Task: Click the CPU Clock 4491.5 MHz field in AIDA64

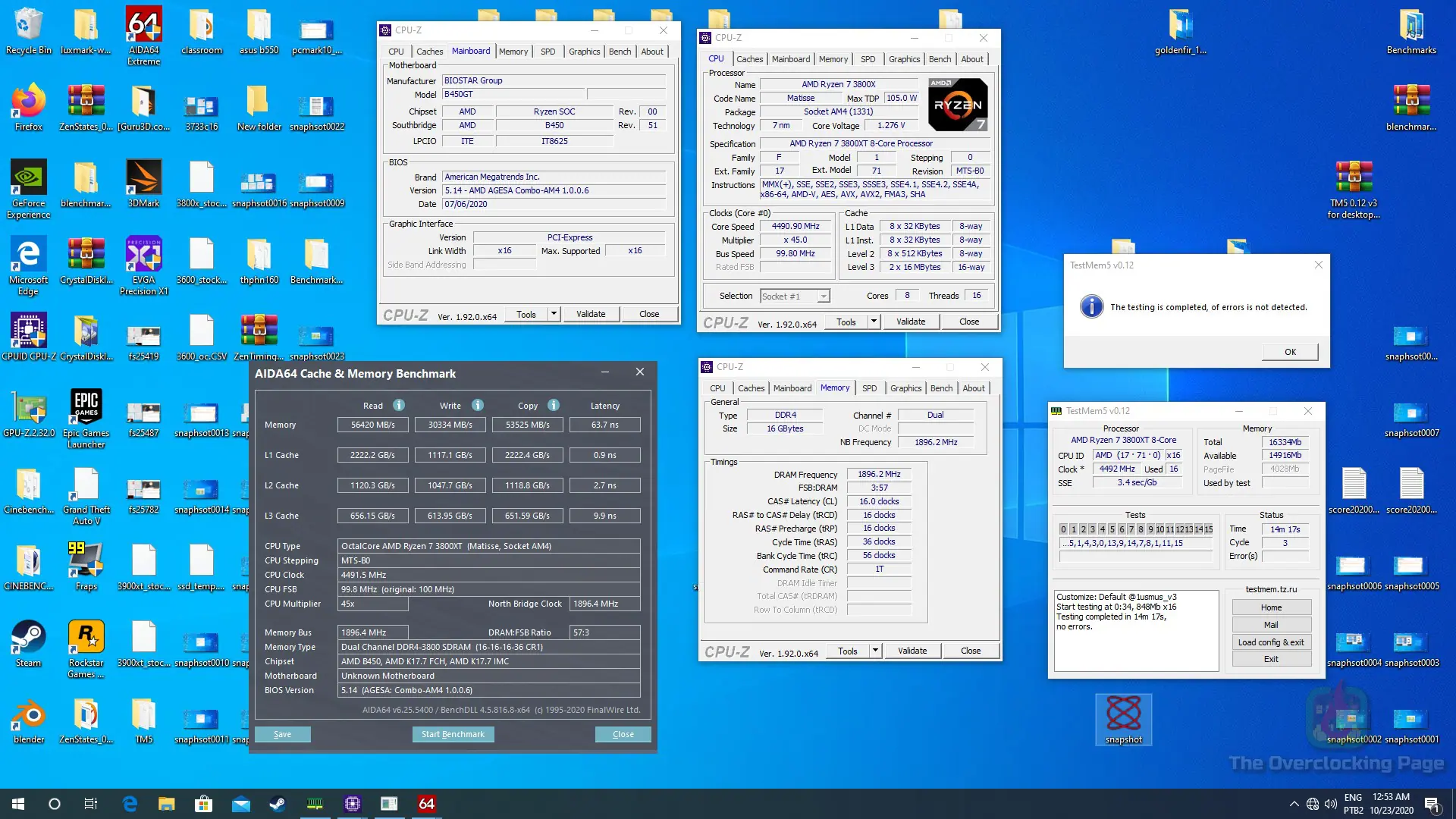Action: [x=488, y=575]
